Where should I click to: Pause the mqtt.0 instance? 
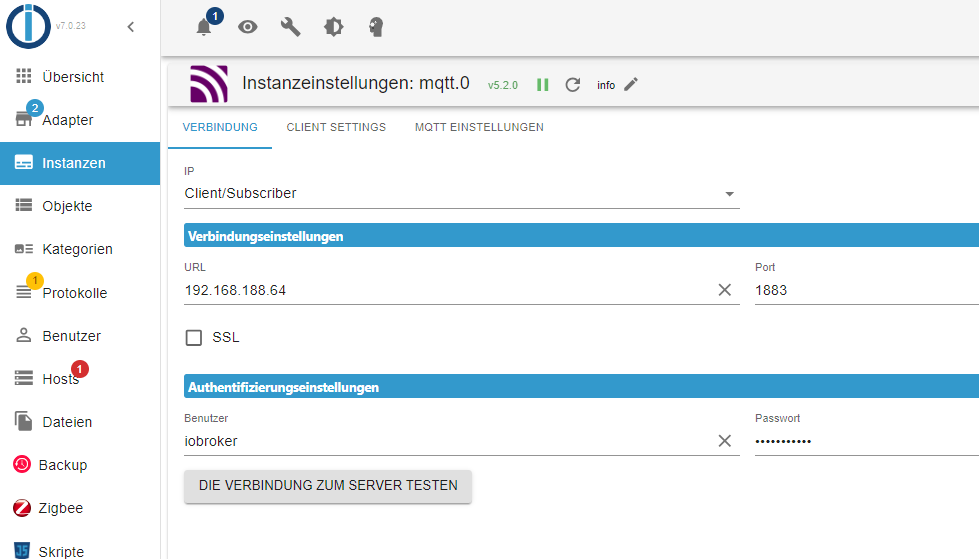(x=543, y=85)
